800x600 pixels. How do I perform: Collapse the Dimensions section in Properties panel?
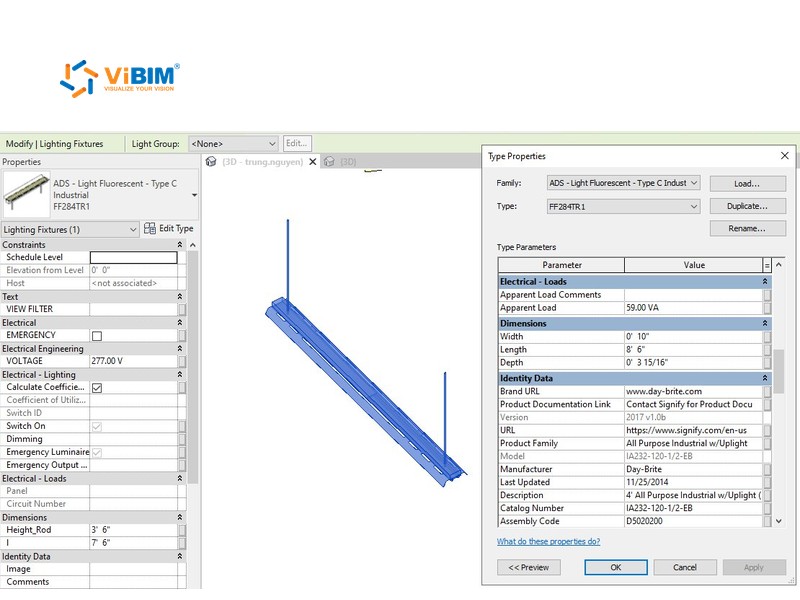(x=180, y=517)
